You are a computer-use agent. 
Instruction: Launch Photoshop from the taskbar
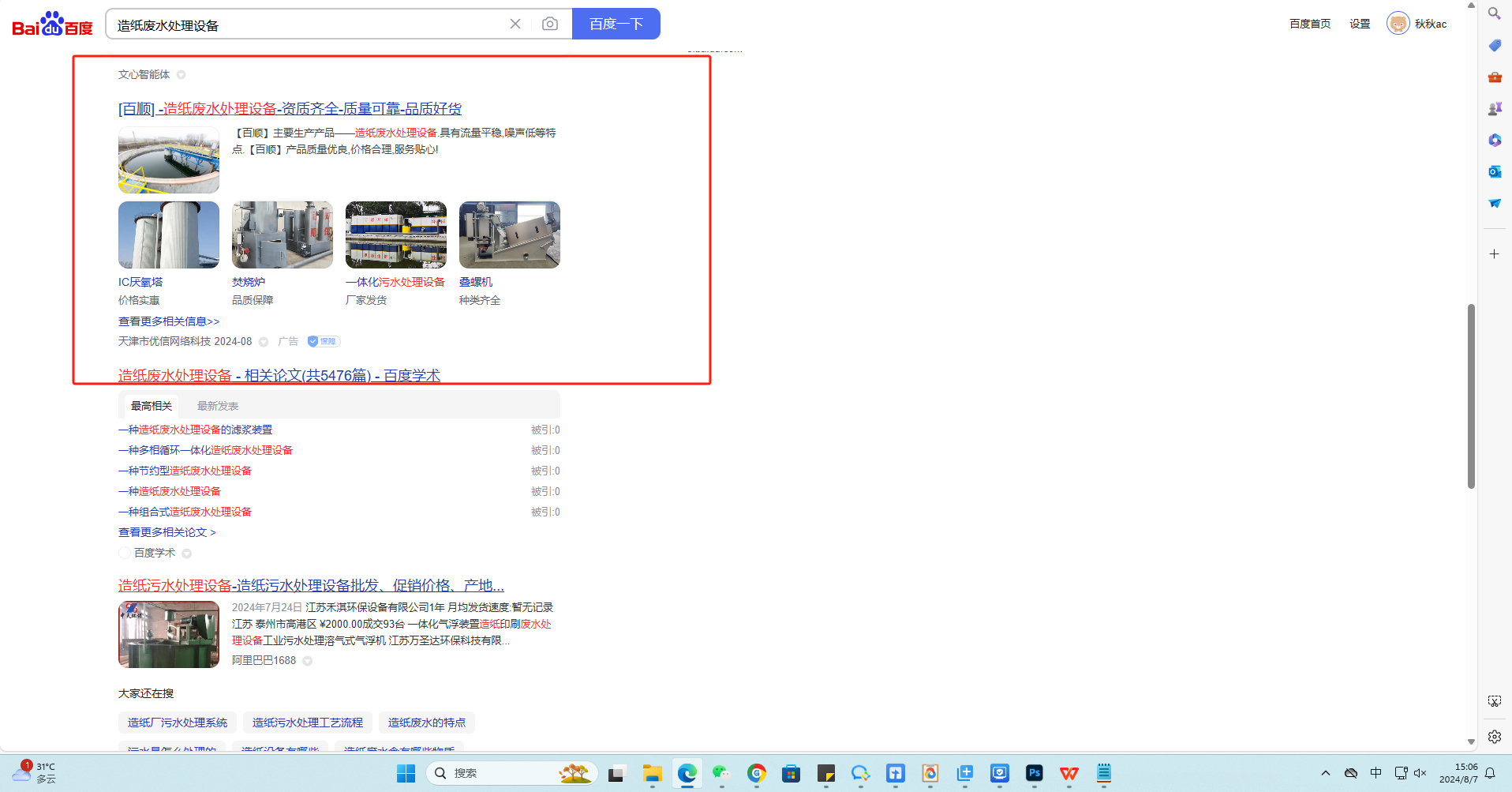coord(1034,773)
